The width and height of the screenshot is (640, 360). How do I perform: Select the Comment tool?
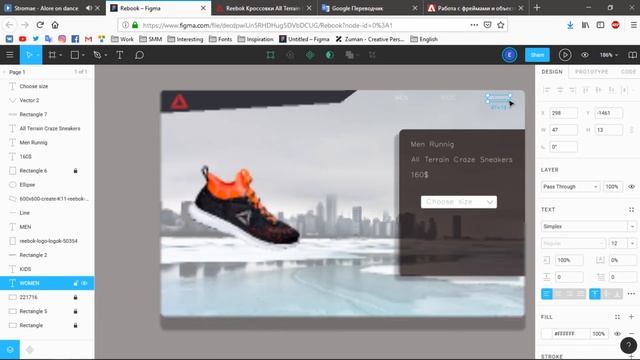[x=139, y=55]
